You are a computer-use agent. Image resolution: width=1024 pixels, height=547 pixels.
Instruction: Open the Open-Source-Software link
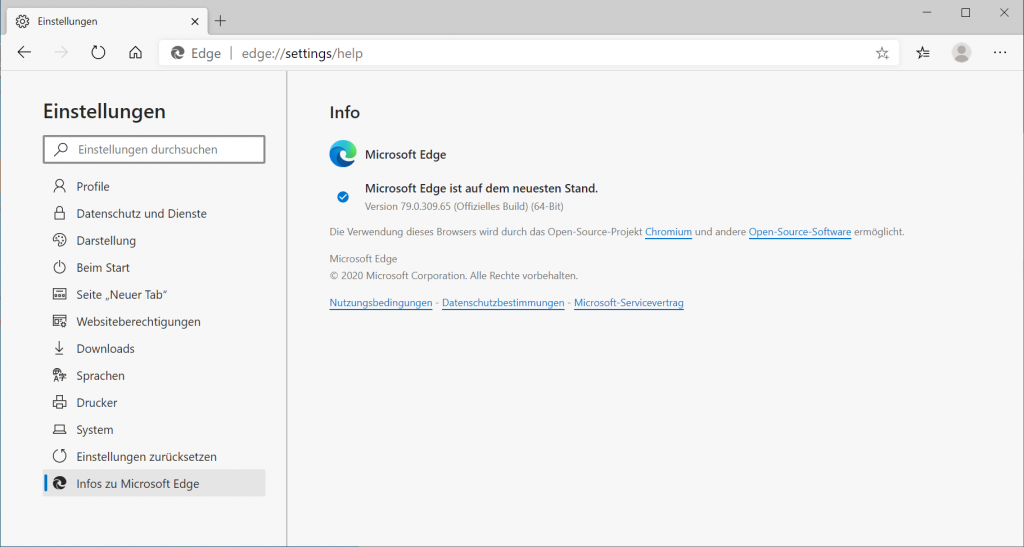(x=800, y=232)
